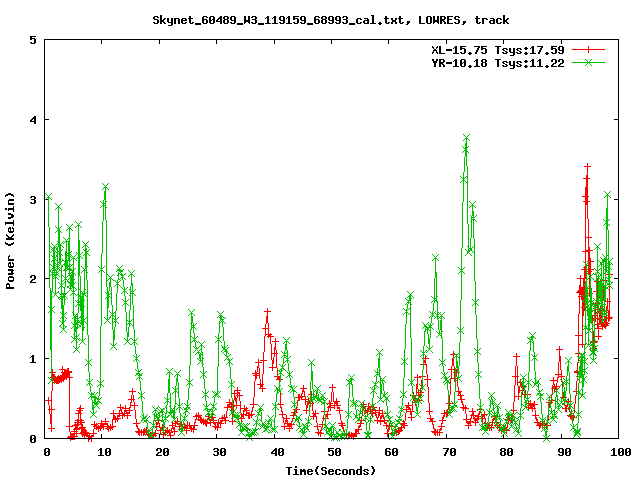Click the red legend line sample for XL

tap(588, 50)
